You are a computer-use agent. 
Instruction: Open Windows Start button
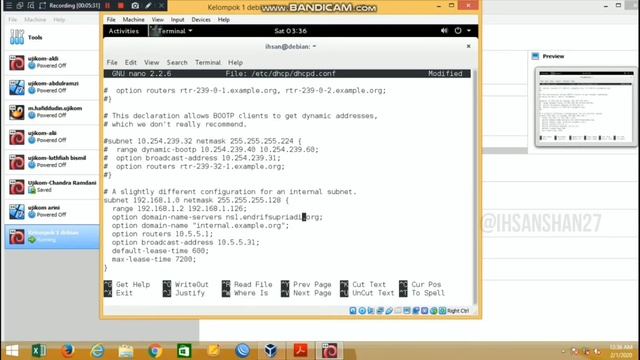12,351
